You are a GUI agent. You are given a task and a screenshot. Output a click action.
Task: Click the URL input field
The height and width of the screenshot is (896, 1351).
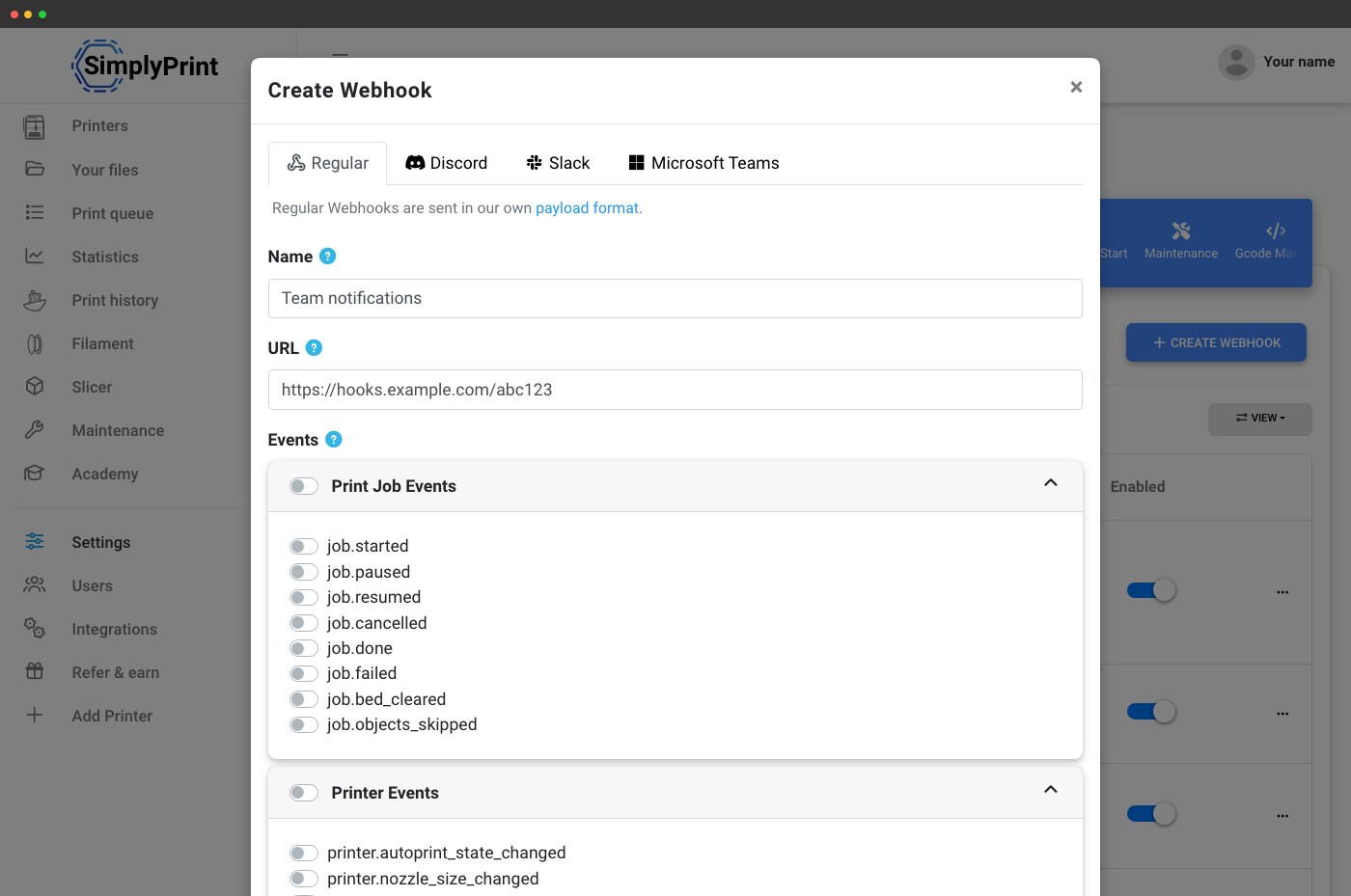click(675, 390)
